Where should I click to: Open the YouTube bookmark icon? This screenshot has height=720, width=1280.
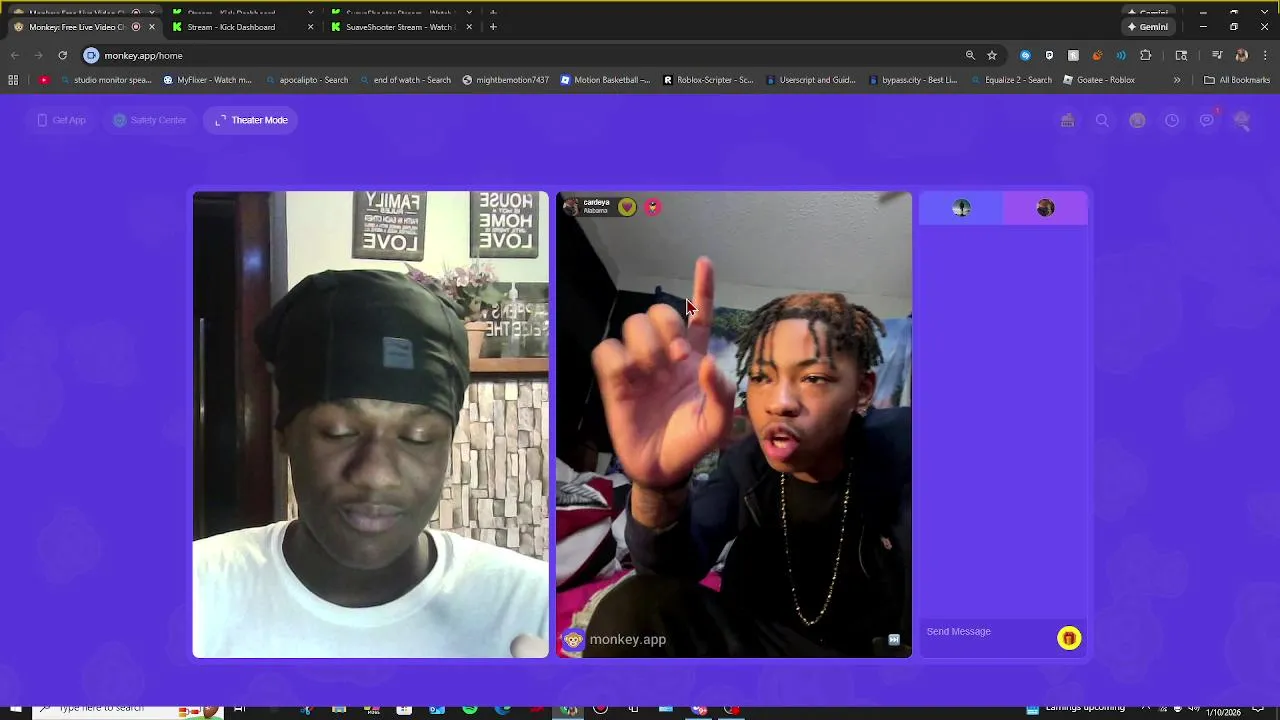[x=44, y=80]
